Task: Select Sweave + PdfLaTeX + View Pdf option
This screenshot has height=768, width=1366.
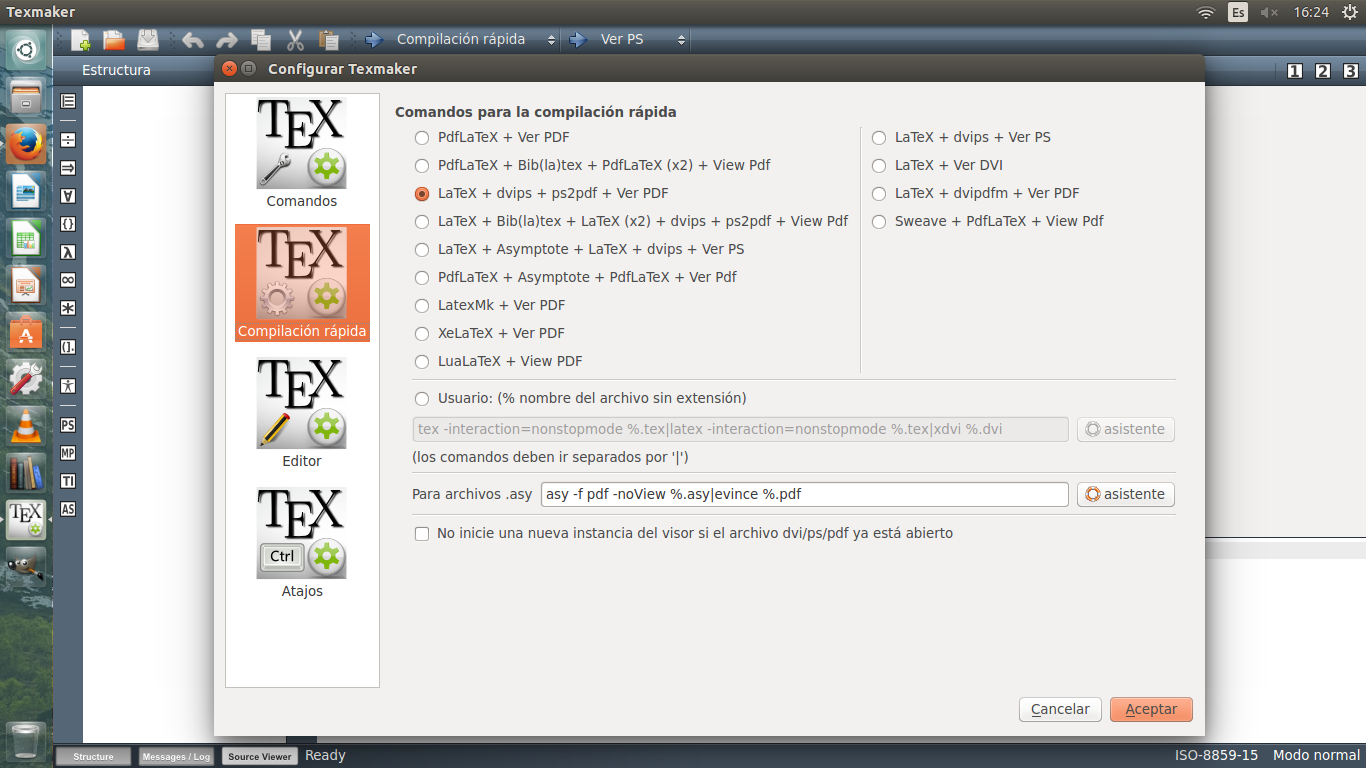Action: click(x=987, y=221)
